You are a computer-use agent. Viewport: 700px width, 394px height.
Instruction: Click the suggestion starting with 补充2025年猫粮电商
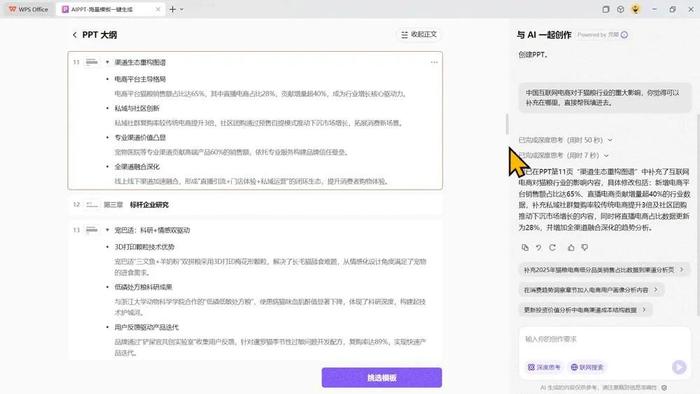click(604, 270)
